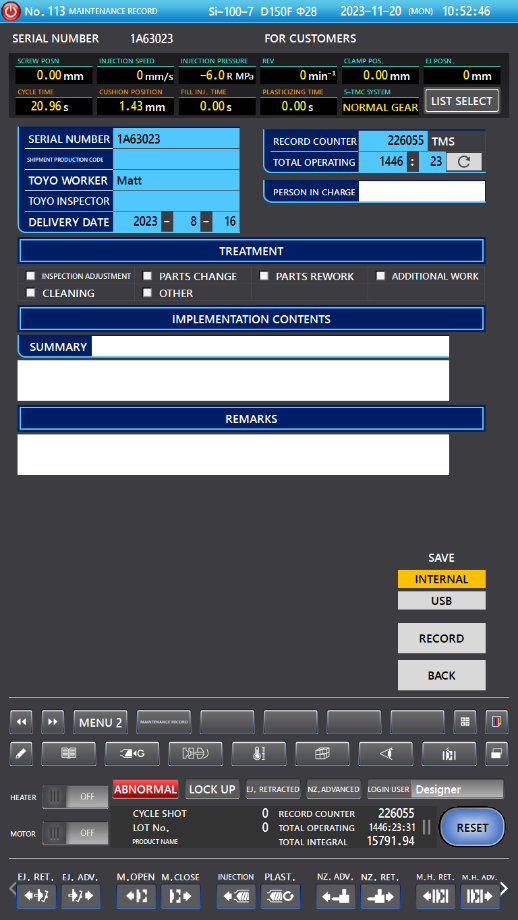Open the book manual icon
The height and width of the screenshot is (920, 518).
coord(69,754)
